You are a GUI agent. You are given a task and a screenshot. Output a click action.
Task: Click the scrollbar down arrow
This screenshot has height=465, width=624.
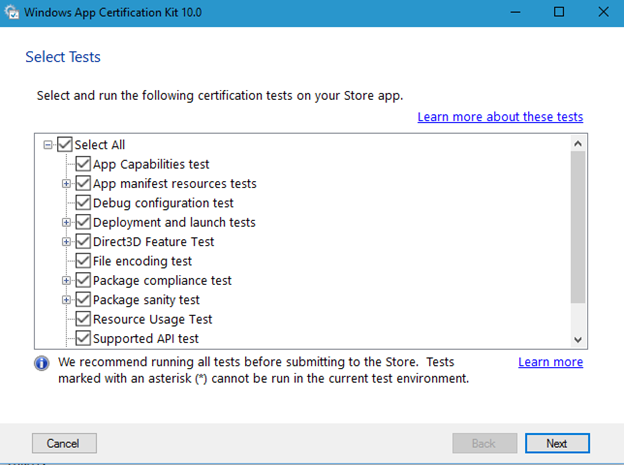pos(578,340)
